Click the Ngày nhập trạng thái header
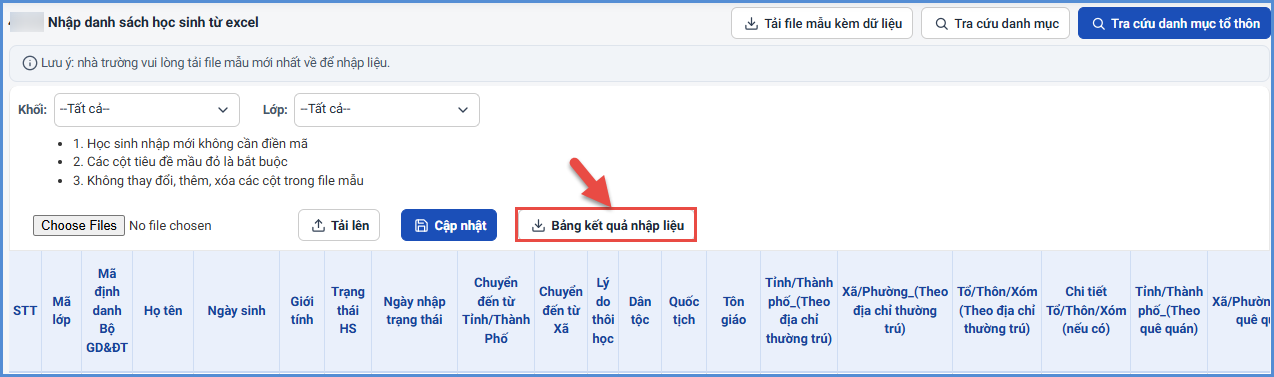The height and width of the screenshot is (377, 1274). pos(414,311)
